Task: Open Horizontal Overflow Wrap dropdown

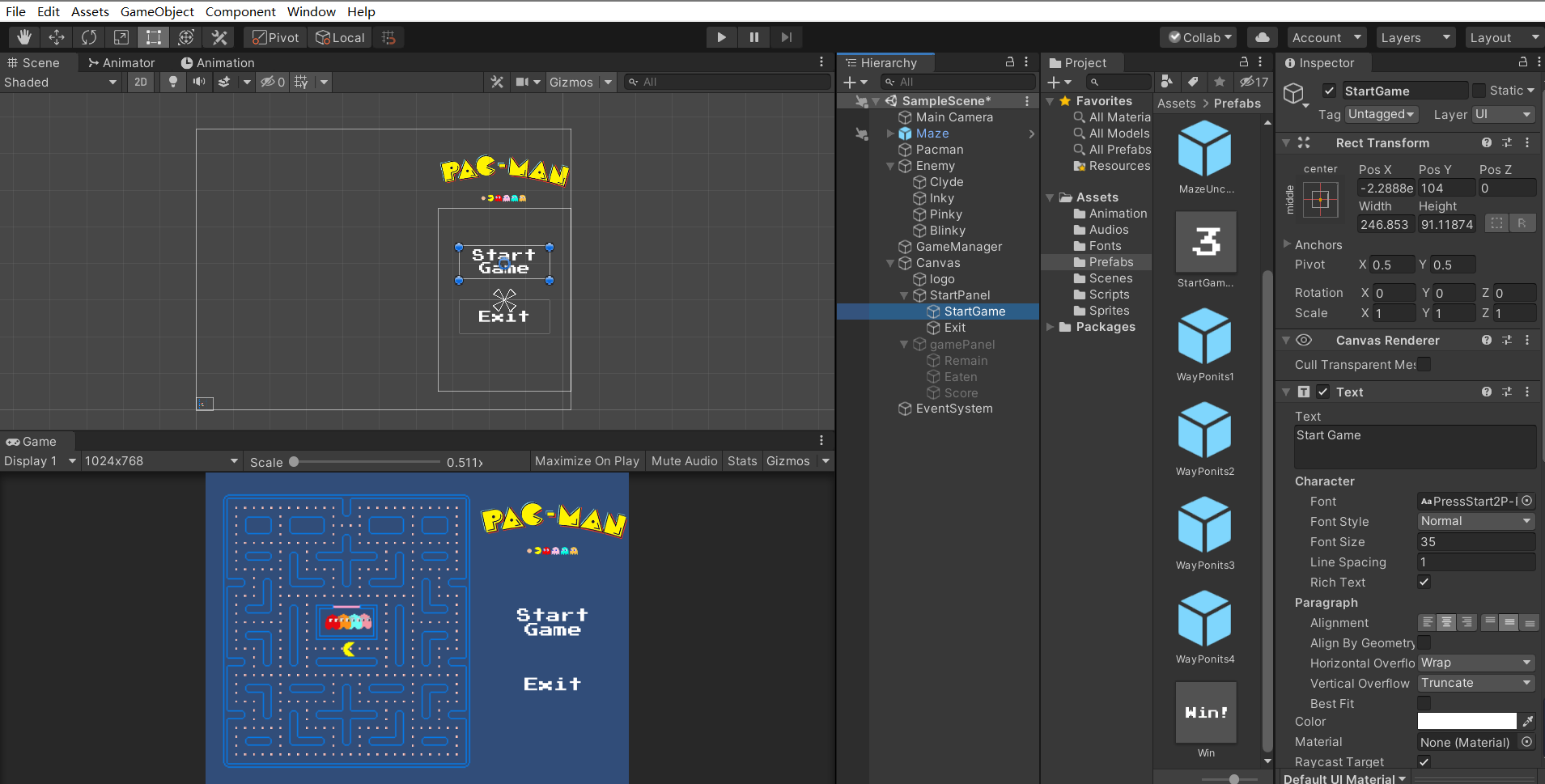Action: point(1476,663)
